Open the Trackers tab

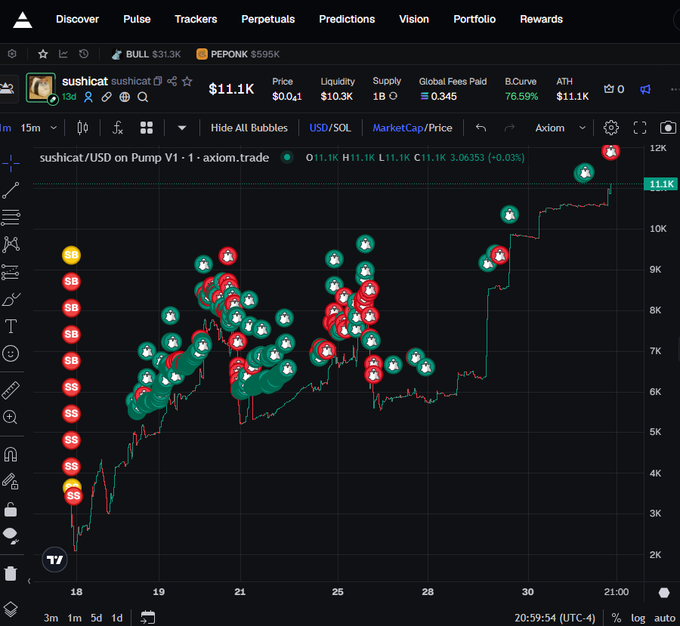[196, 19]
